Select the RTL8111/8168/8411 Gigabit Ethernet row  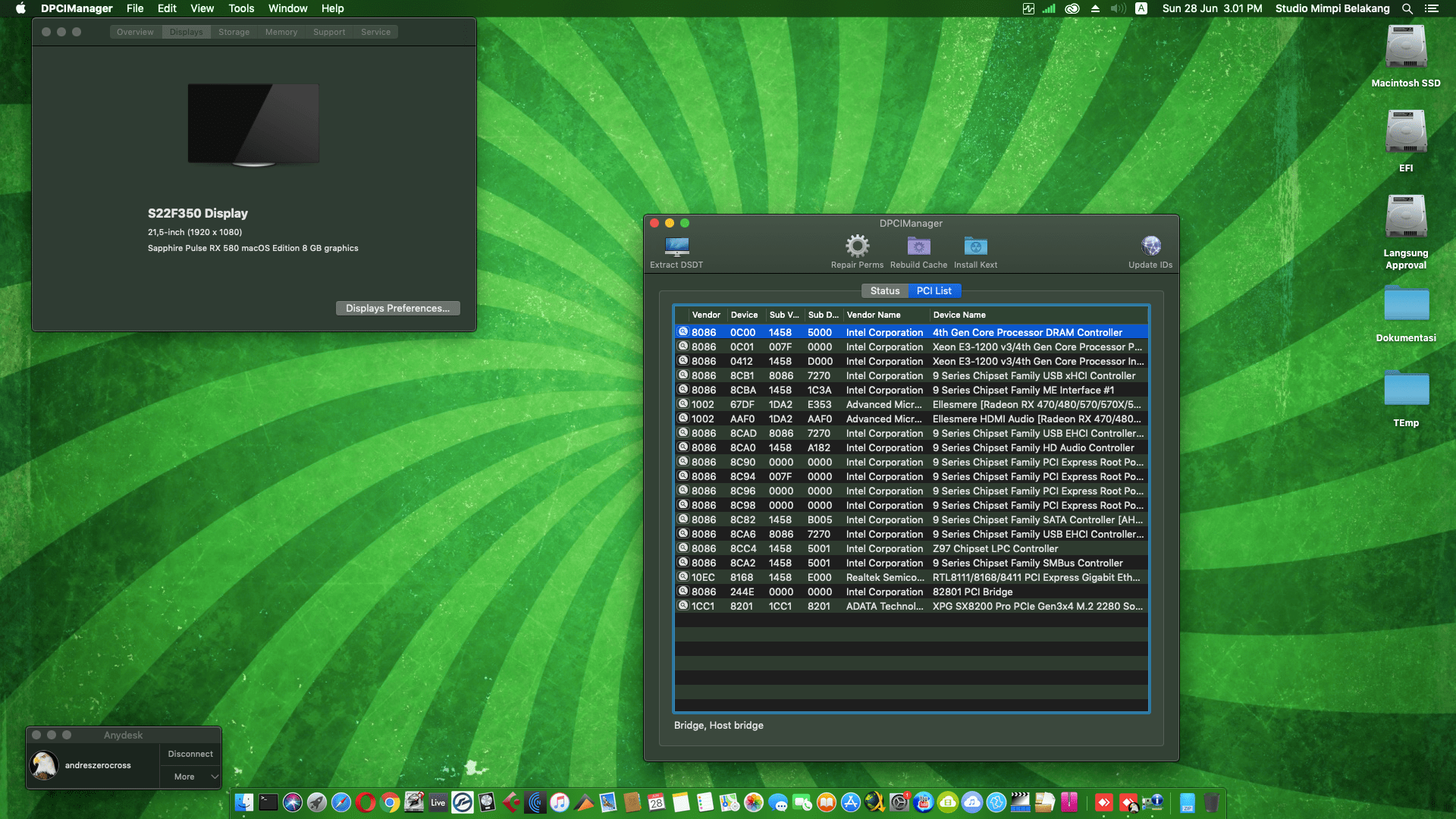(x=912, y=577)
